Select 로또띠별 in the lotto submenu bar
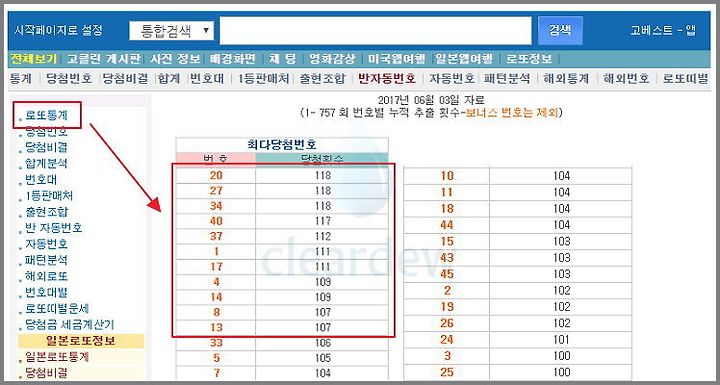Screen dimensions: 720x385 point(686,79)
